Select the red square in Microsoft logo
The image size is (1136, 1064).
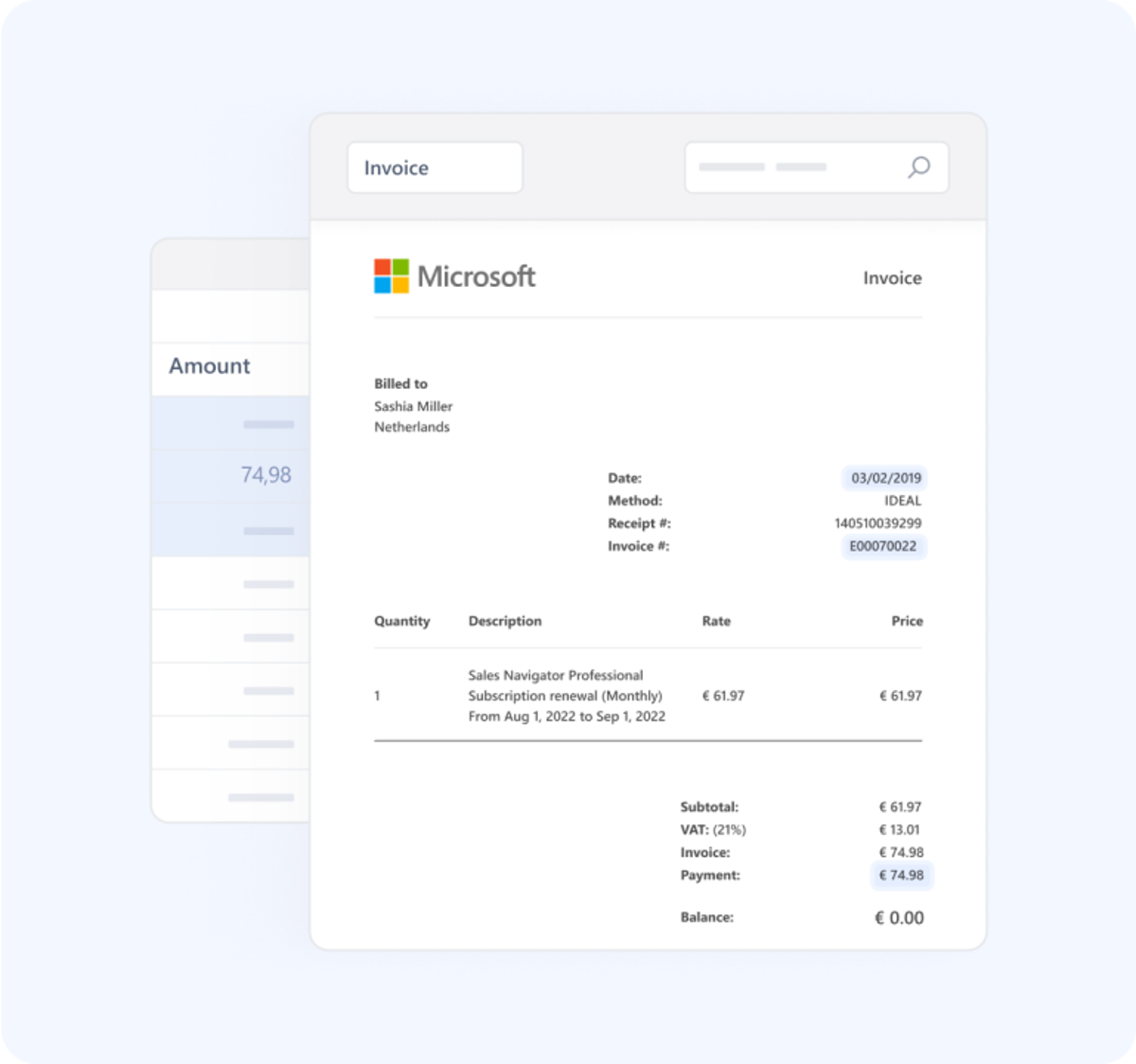pos(384,266)
